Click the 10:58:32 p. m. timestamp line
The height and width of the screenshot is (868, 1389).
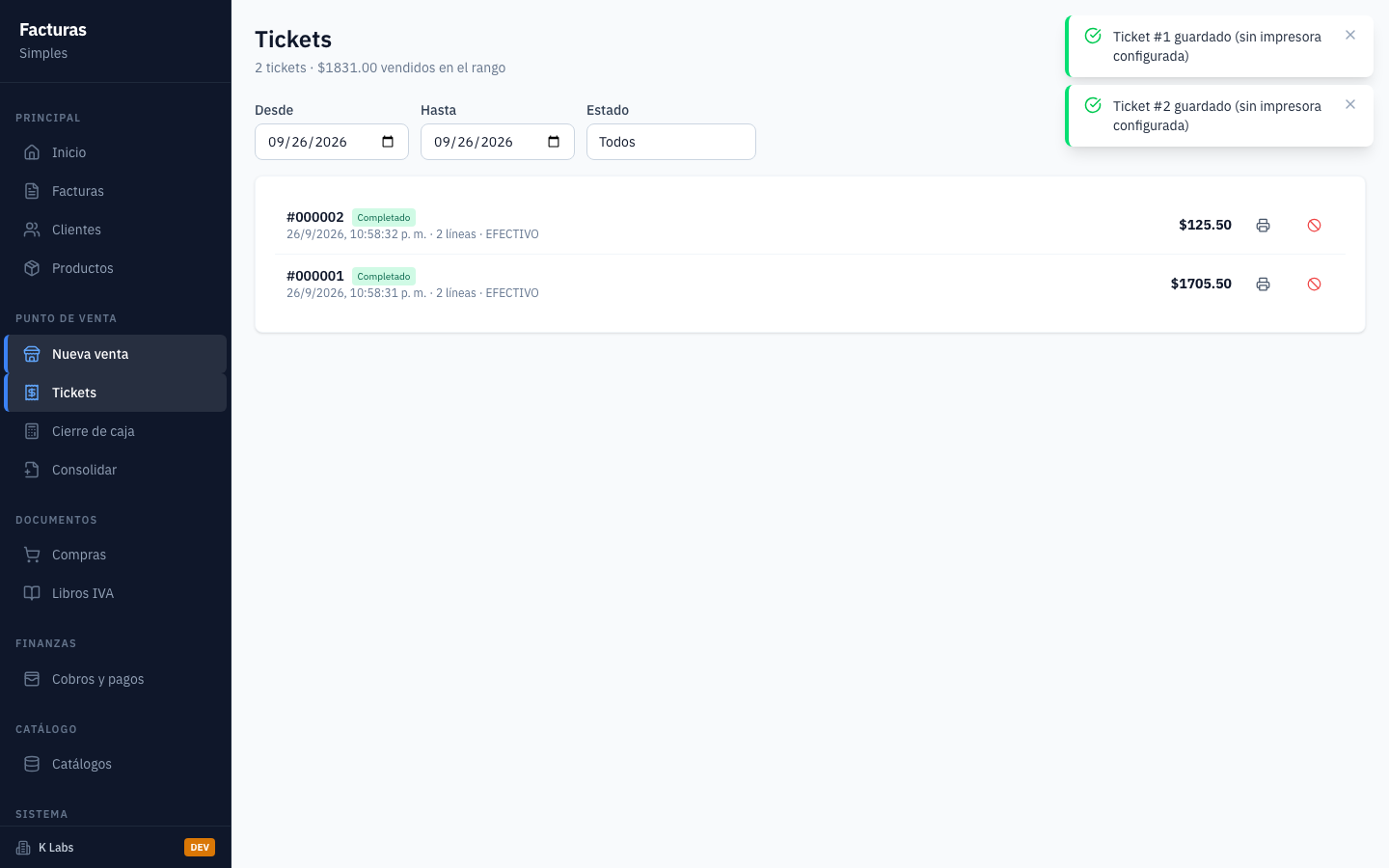(413, 234)
